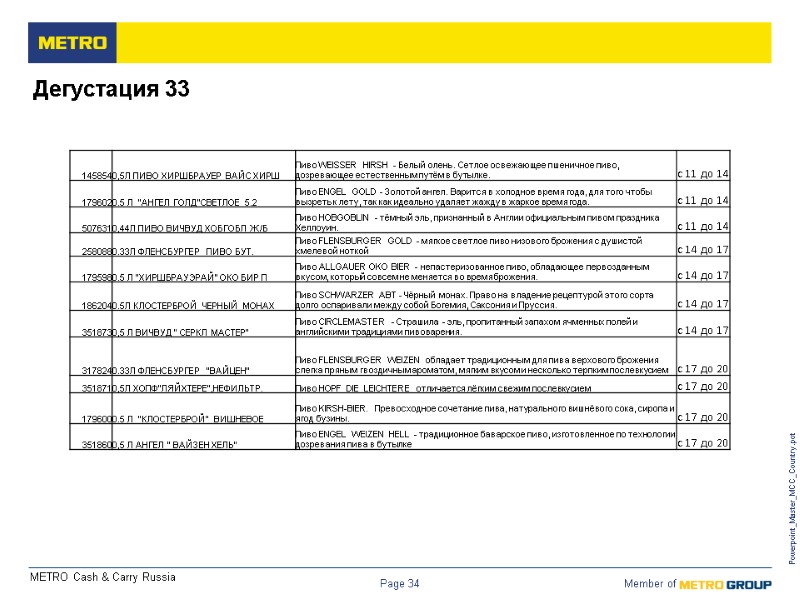Image resolution: width=800 pixels, height=600 pixels.
Task: Select the cell 'ВИЧВУД "СЕРКЛ МАСТЕР"'
Action: [x=204, y=324]
